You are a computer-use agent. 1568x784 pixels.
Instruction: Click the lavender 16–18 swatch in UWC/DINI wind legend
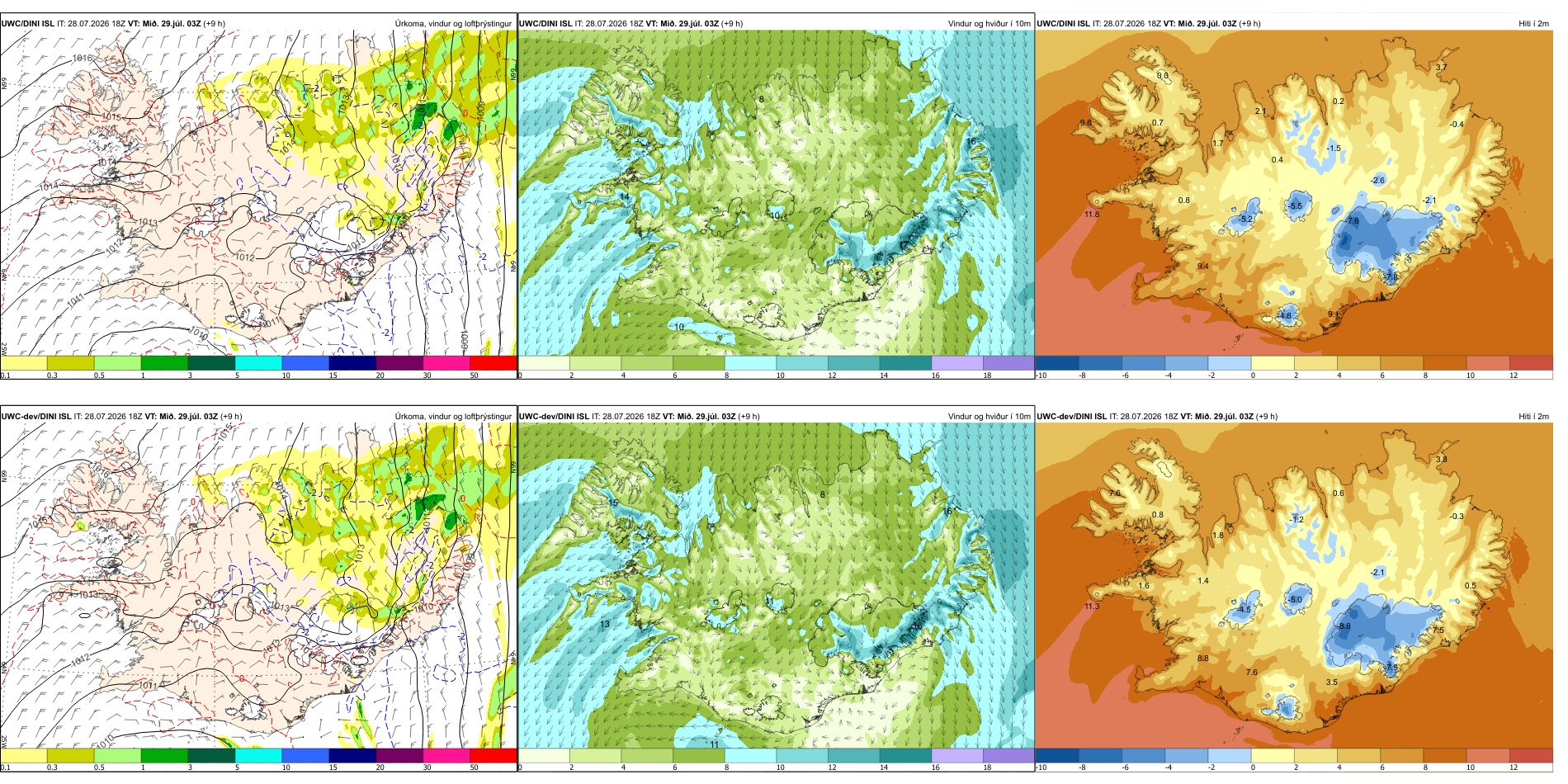coord(957,363)
